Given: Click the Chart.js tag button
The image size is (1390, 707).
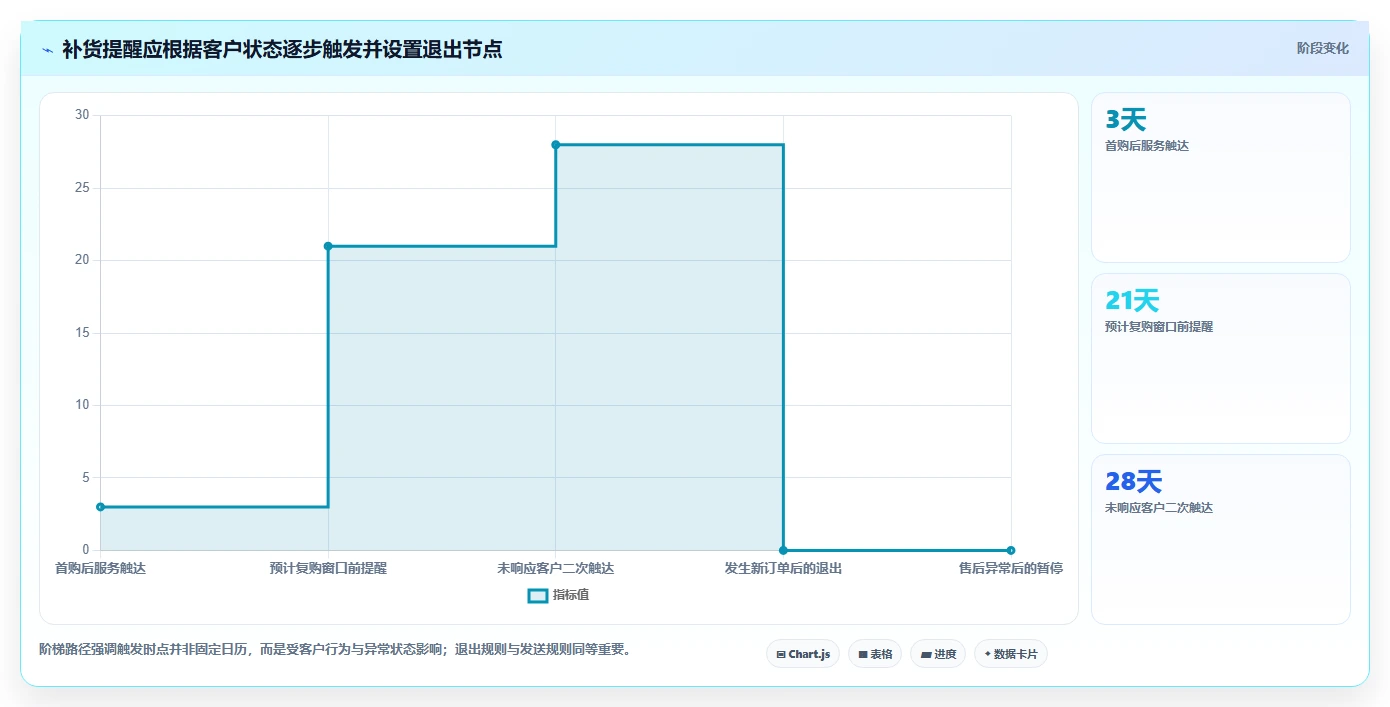Looking at the screenshot, I should tap(803, 654).
